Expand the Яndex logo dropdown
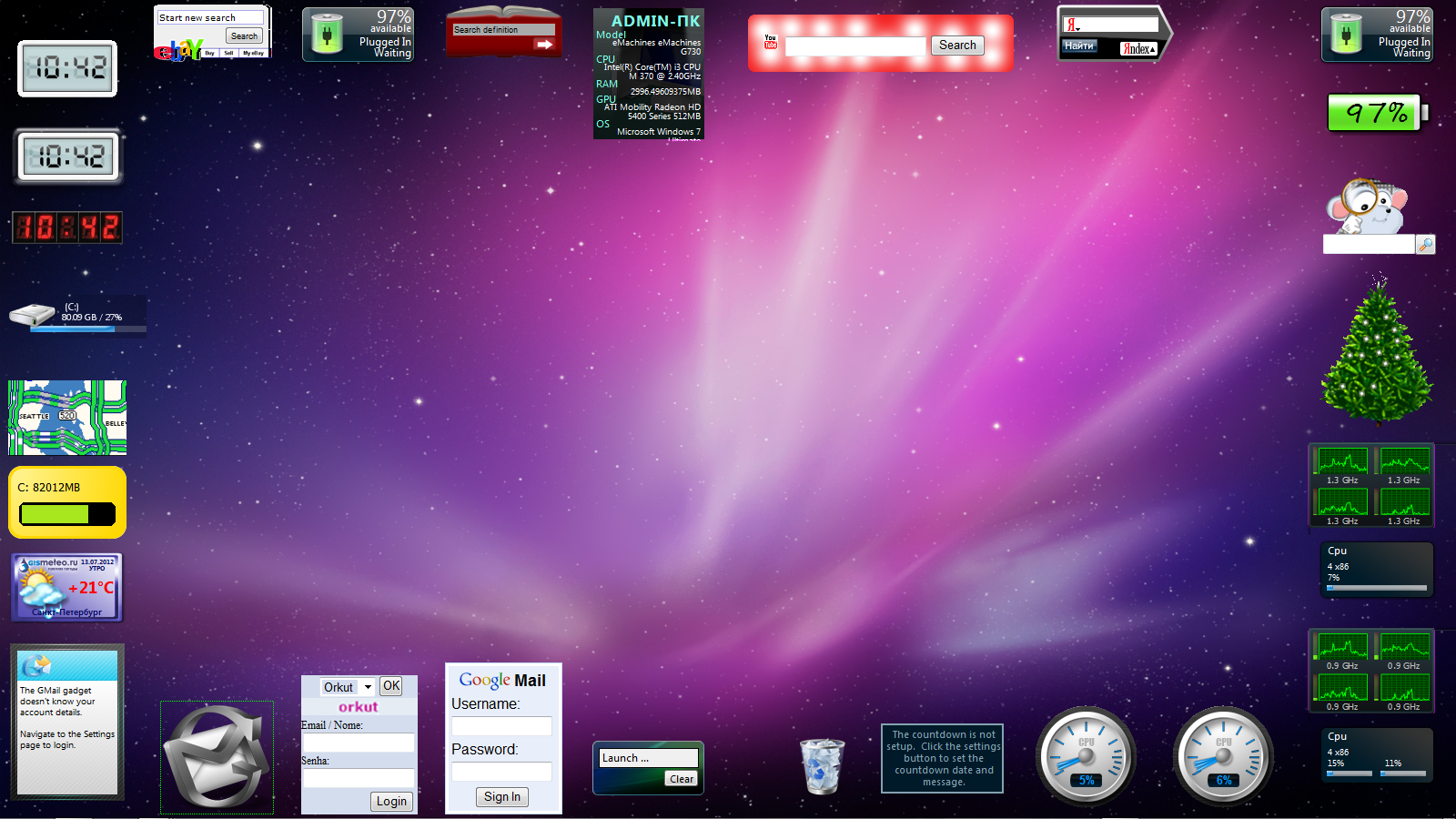The image size is (1456, 819). 1138,48
